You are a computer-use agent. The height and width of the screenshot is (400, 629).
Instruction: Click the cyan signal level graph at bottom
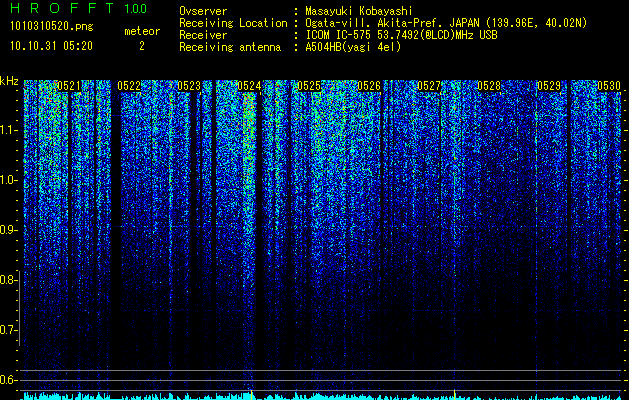[323, 396]
